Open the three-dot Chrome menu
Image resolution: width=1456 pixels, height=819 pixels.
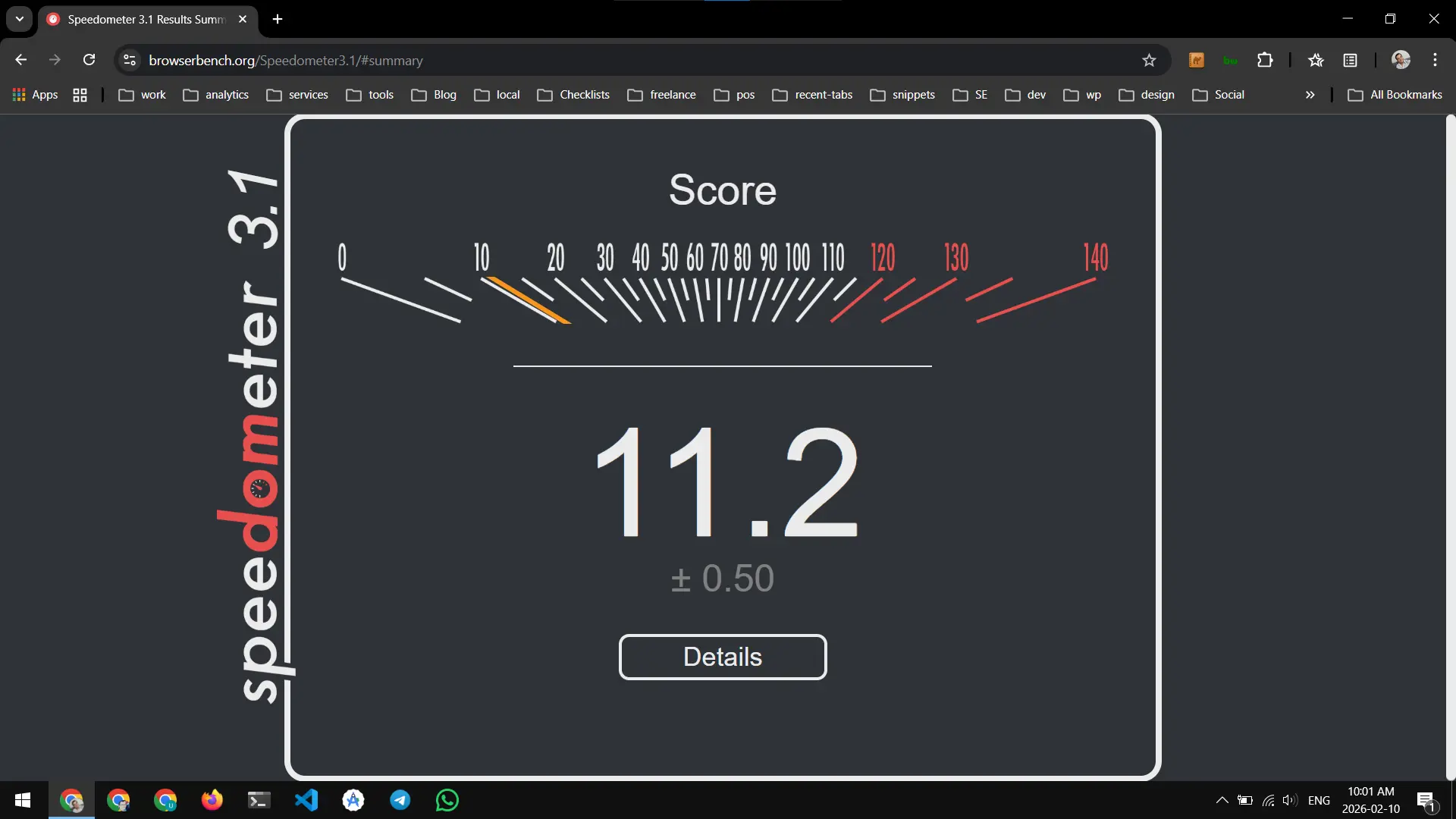(1436, 60)
